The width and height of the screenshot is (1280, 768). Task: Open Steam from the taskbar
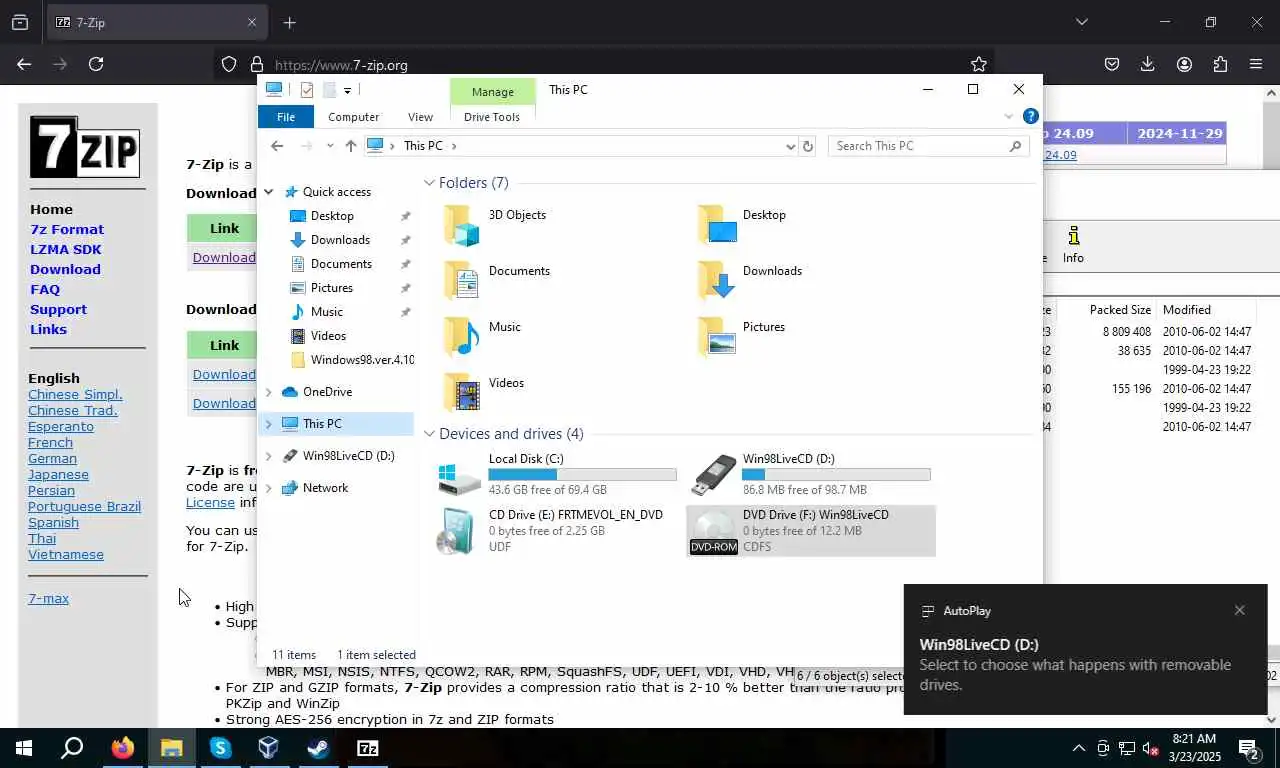pyautogui.click(x=319, y=747)
